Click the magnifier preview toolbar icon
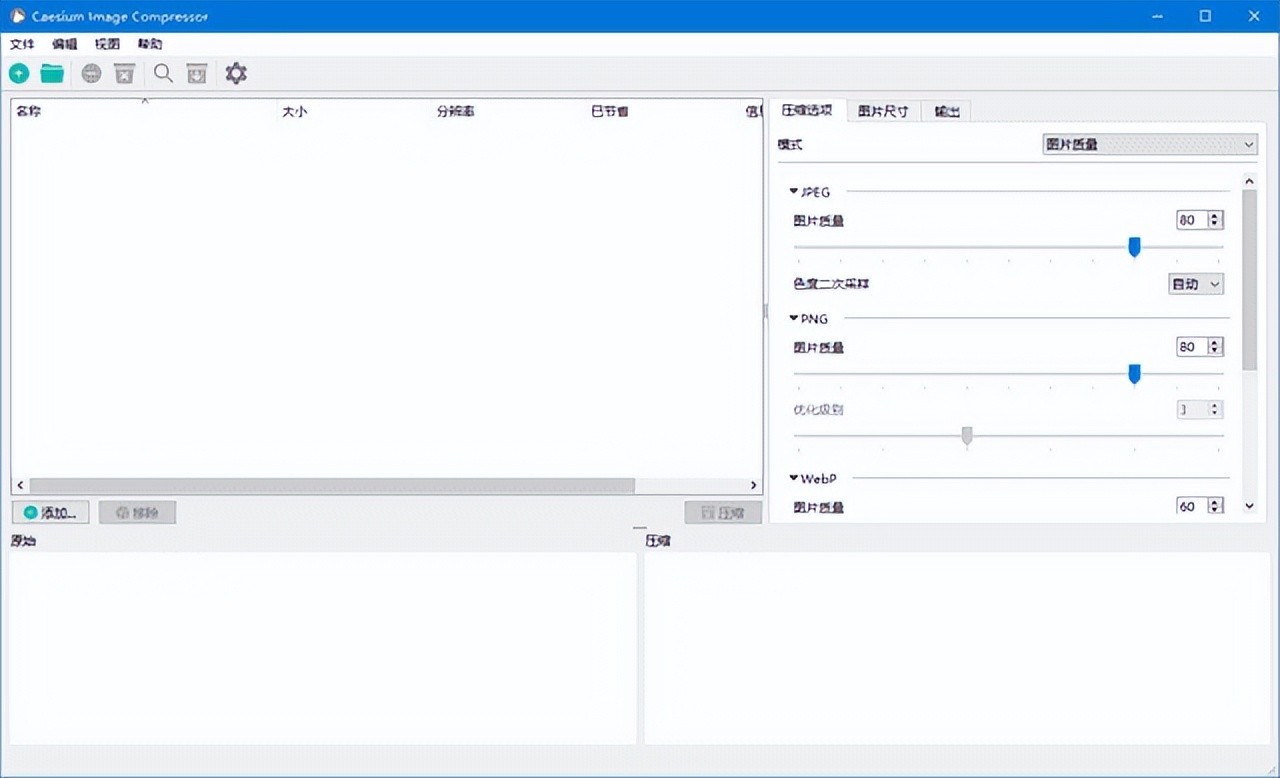 pos(163,74)
